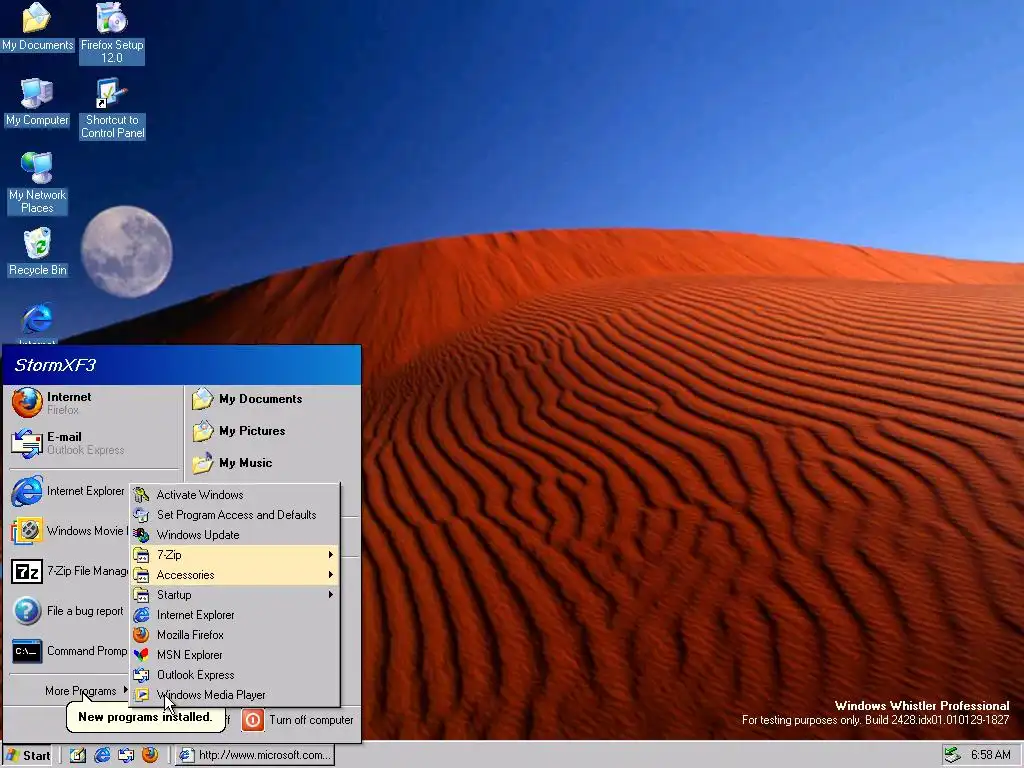This screenshot has width=1024, height=768.
Task: Launch Firefox from quick launch bar
Action: point(150,755)
